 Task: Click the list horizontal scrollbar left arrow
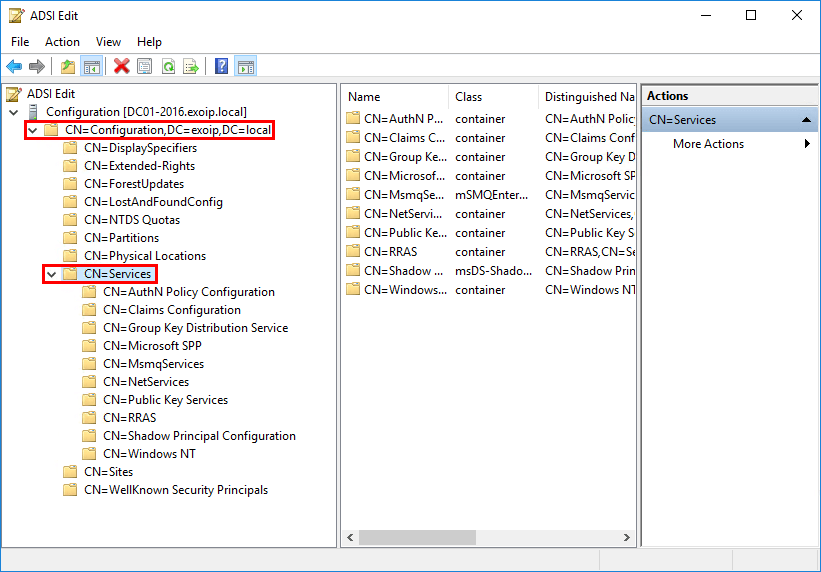(350, 537)
